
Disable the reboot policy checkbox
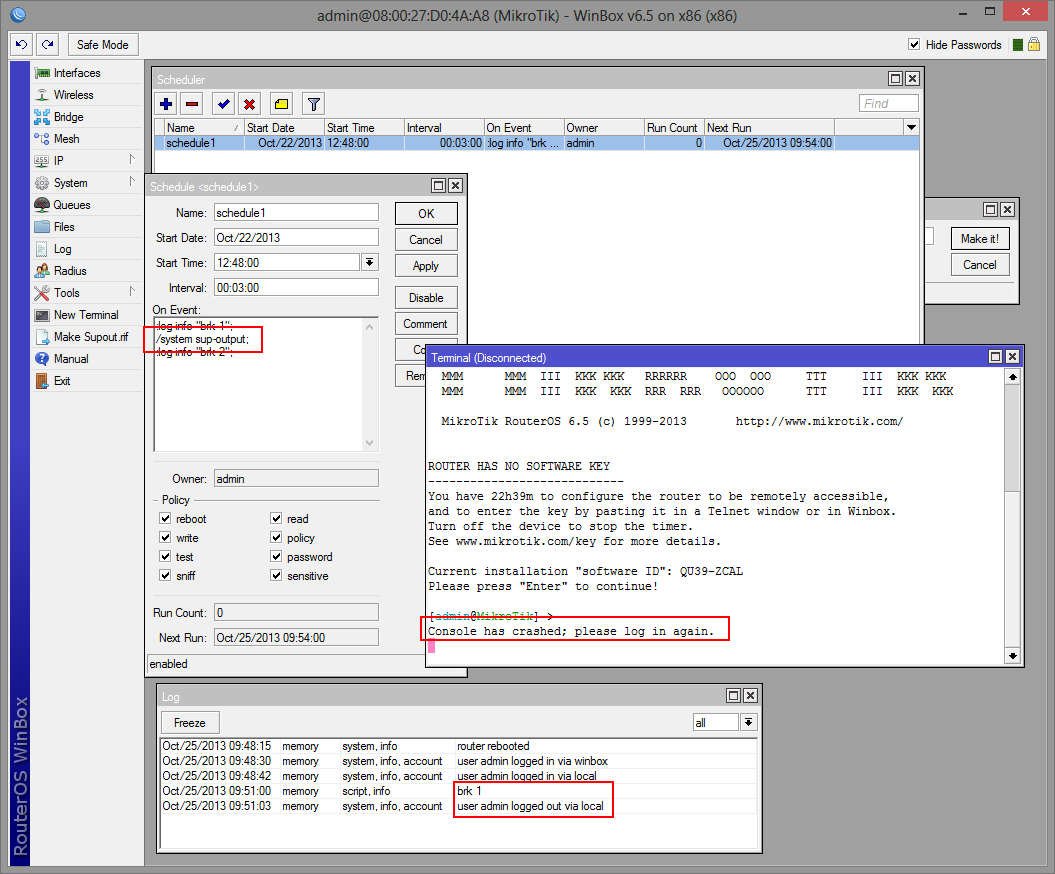tap(165, 518)
